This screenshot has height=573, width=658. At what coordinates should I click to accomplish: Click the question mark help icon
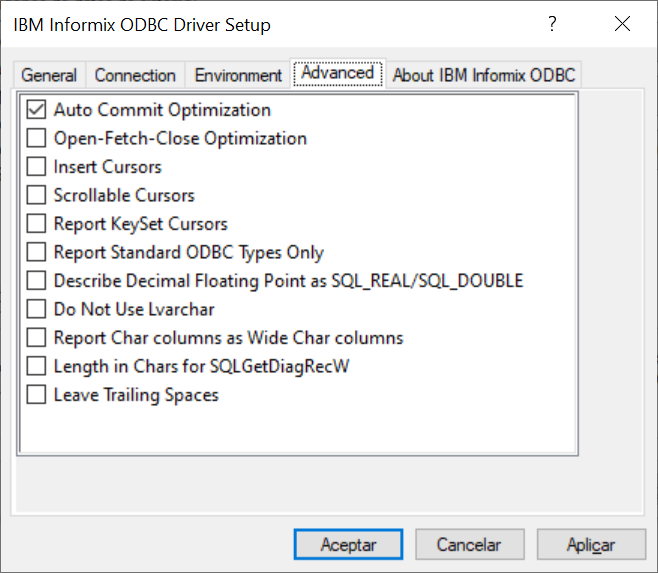coord(552,24)
